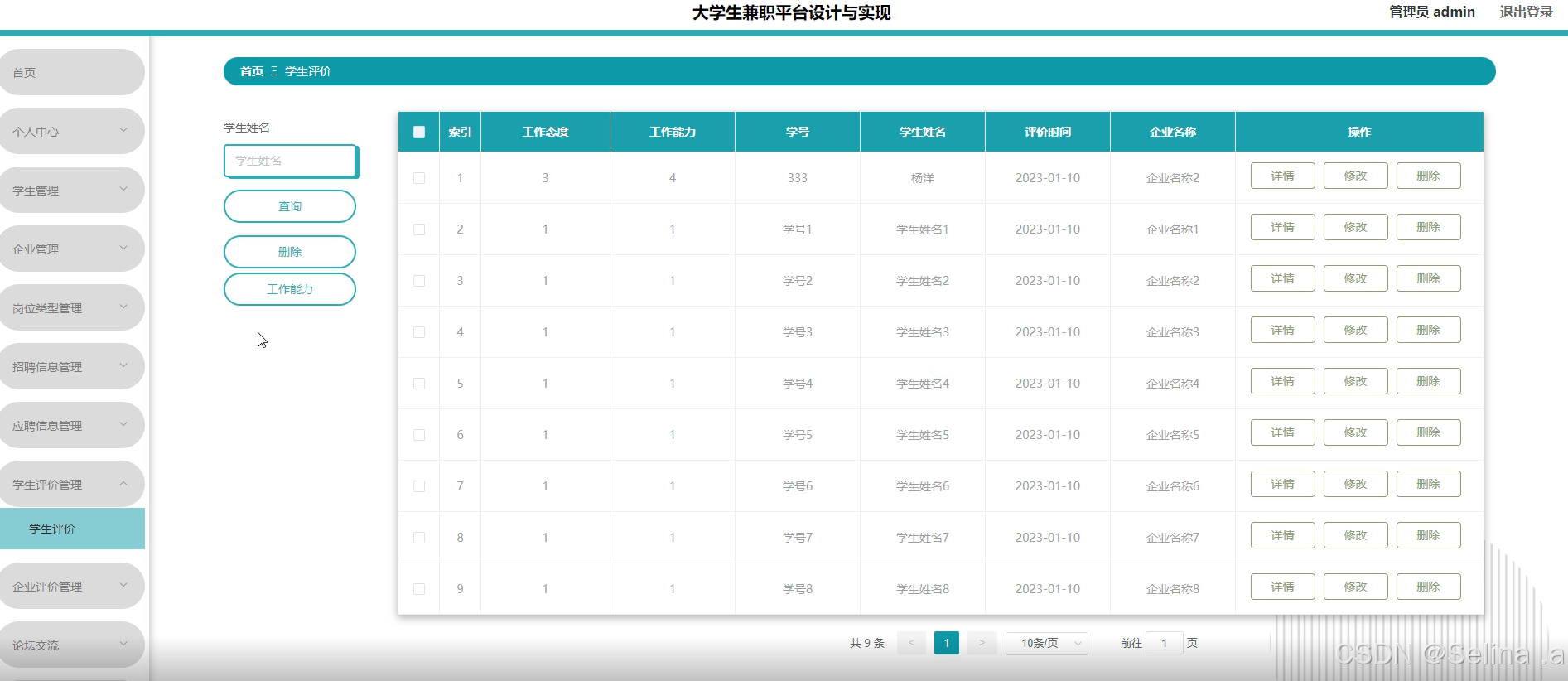Screen dimensions: 1568x681
Task: Click the 企业名称8 cell
Action: tap(1173, 589)
